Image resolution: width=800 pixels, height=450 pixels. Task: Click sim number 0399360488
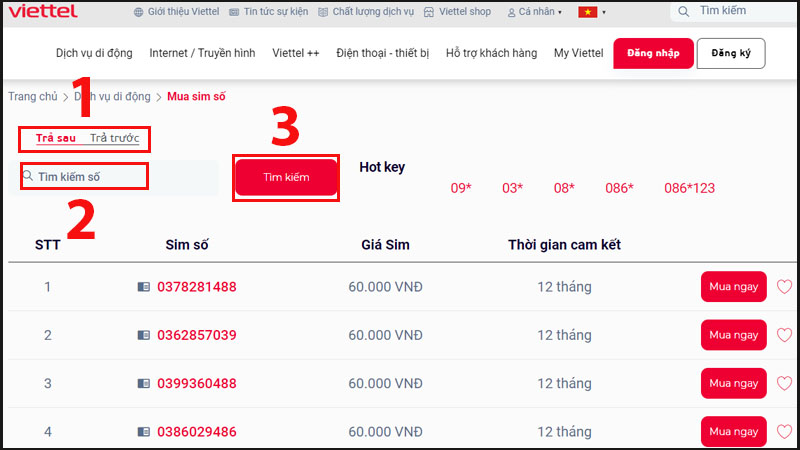tap(197, 383)
